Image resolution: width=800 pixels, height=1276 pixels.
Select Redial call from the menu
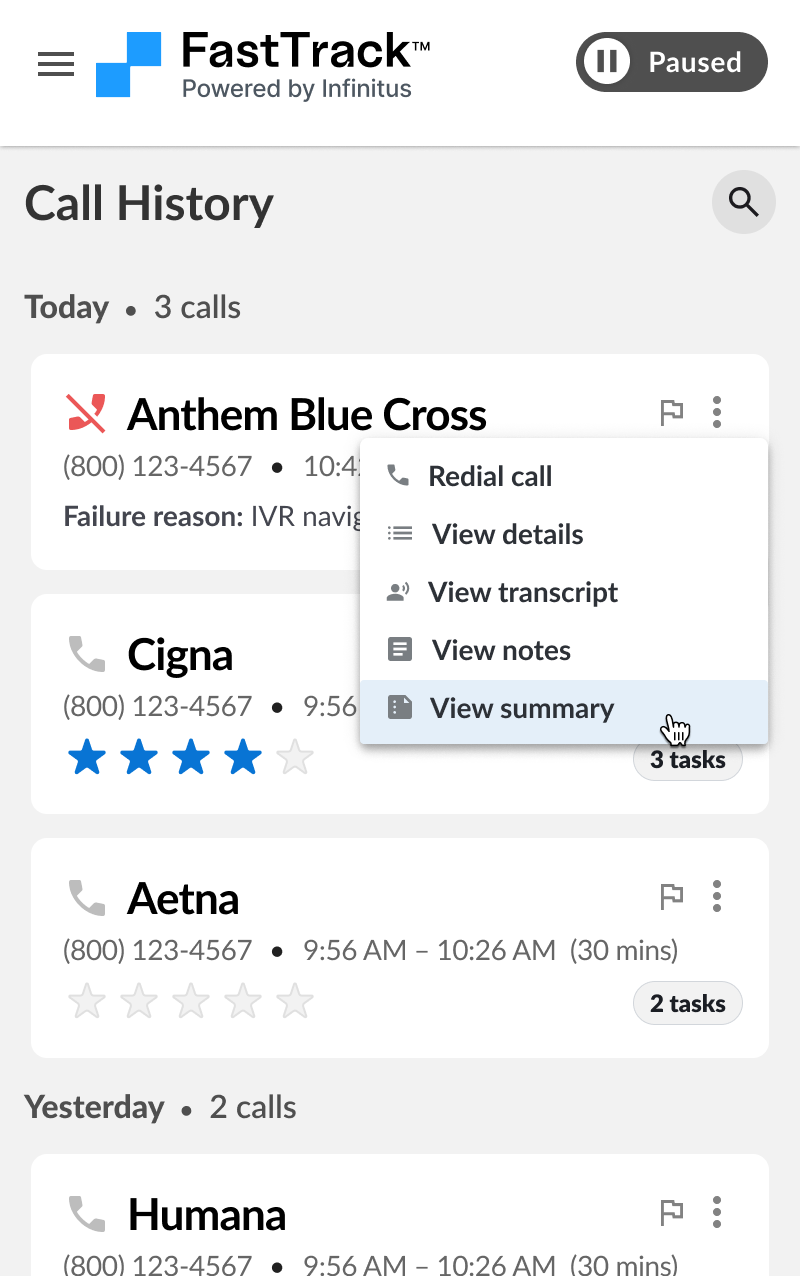564,476
